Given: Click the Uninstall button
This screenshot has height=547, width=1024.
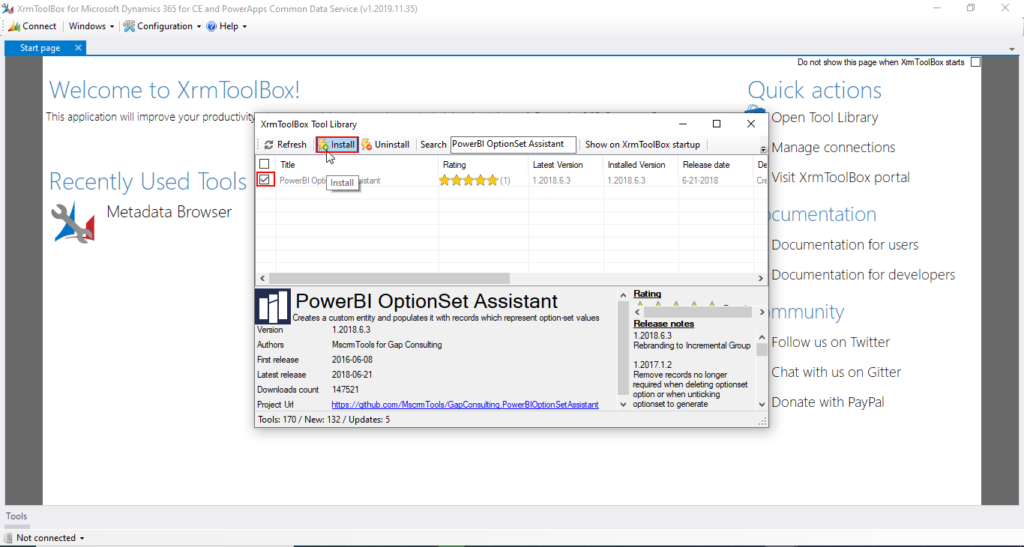Looking at the screenshot, I should point(385,144).
